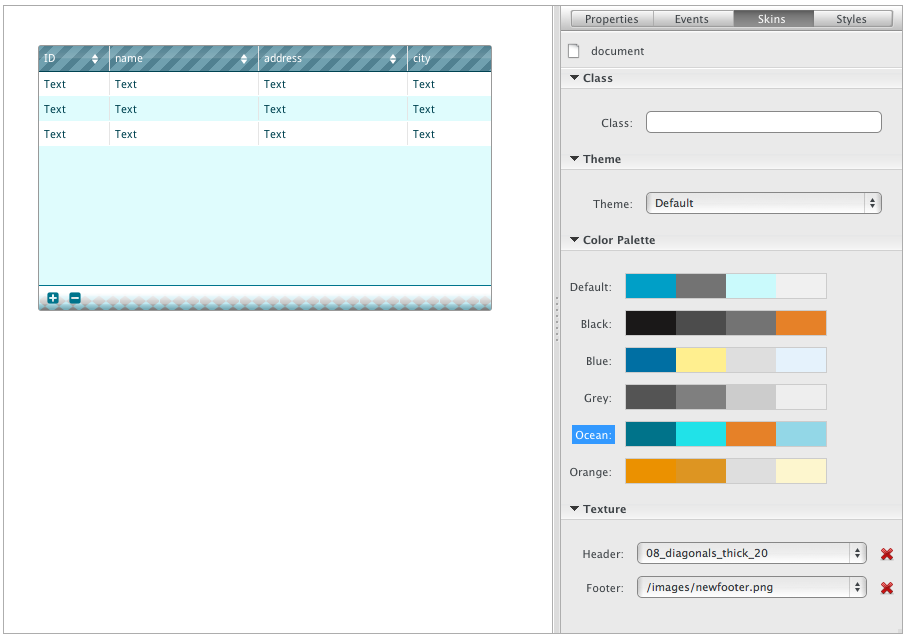
Task: Click sort arrows in the address column header
Action: pyautogui.click(x=393, y=59)
